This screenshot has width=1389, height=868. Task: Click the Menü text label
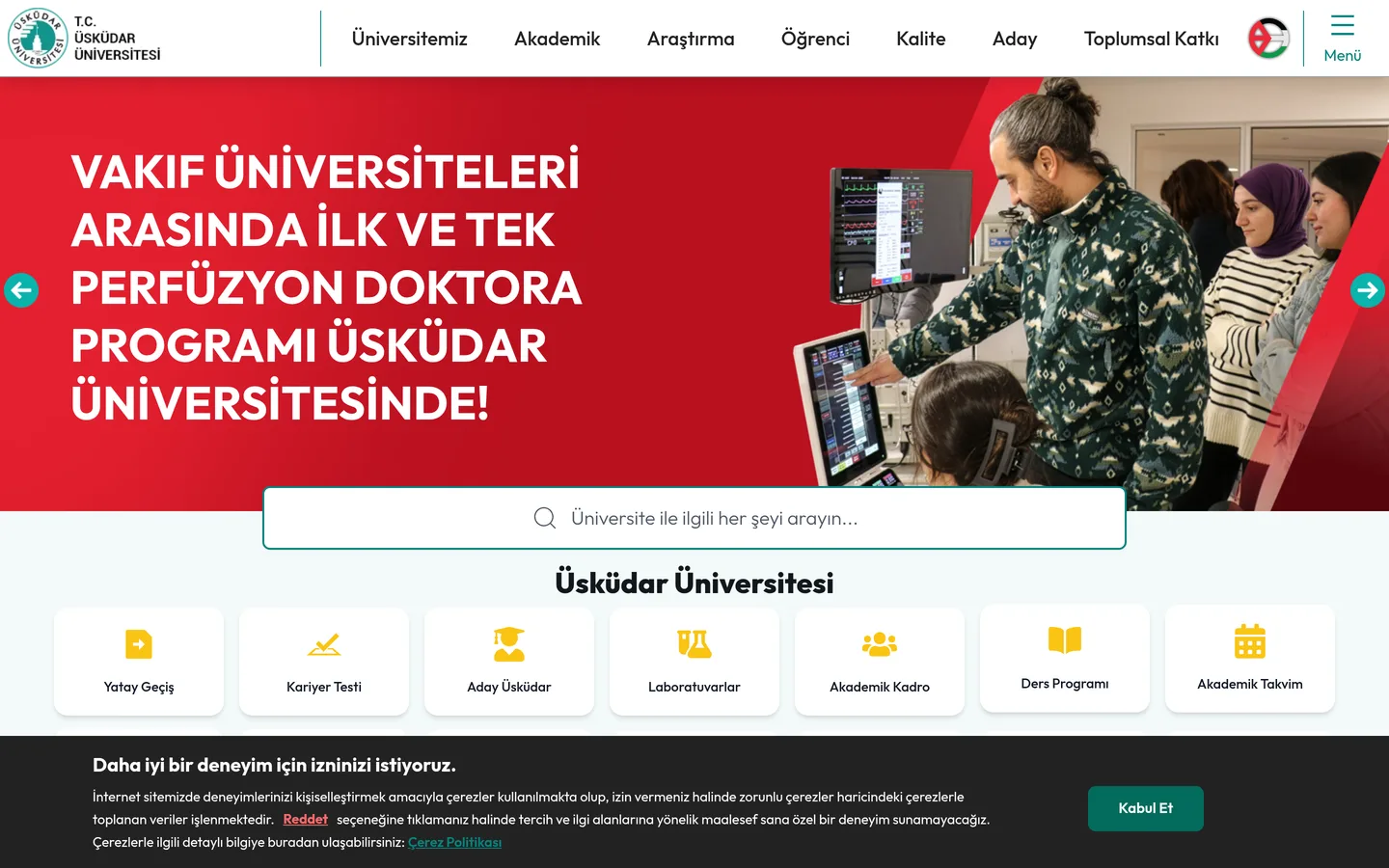tap(1343, 56)
